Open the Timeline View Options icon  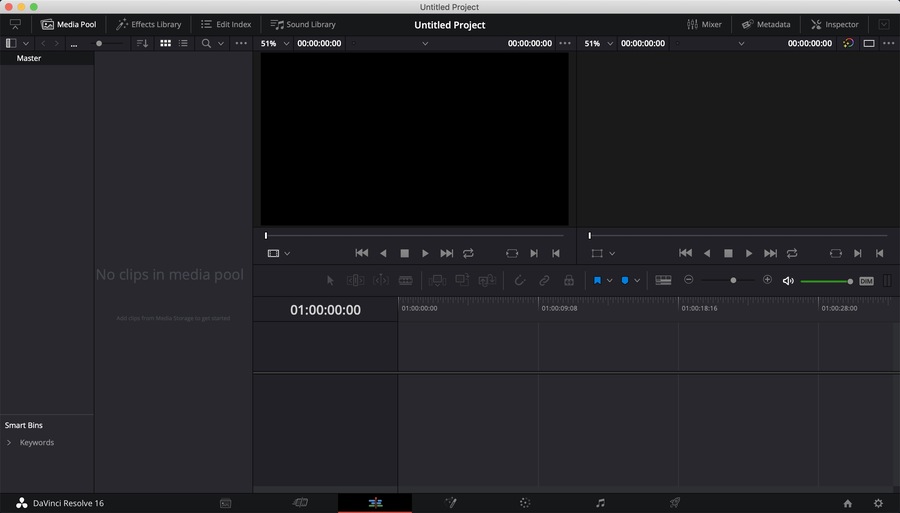click(663, 280)
